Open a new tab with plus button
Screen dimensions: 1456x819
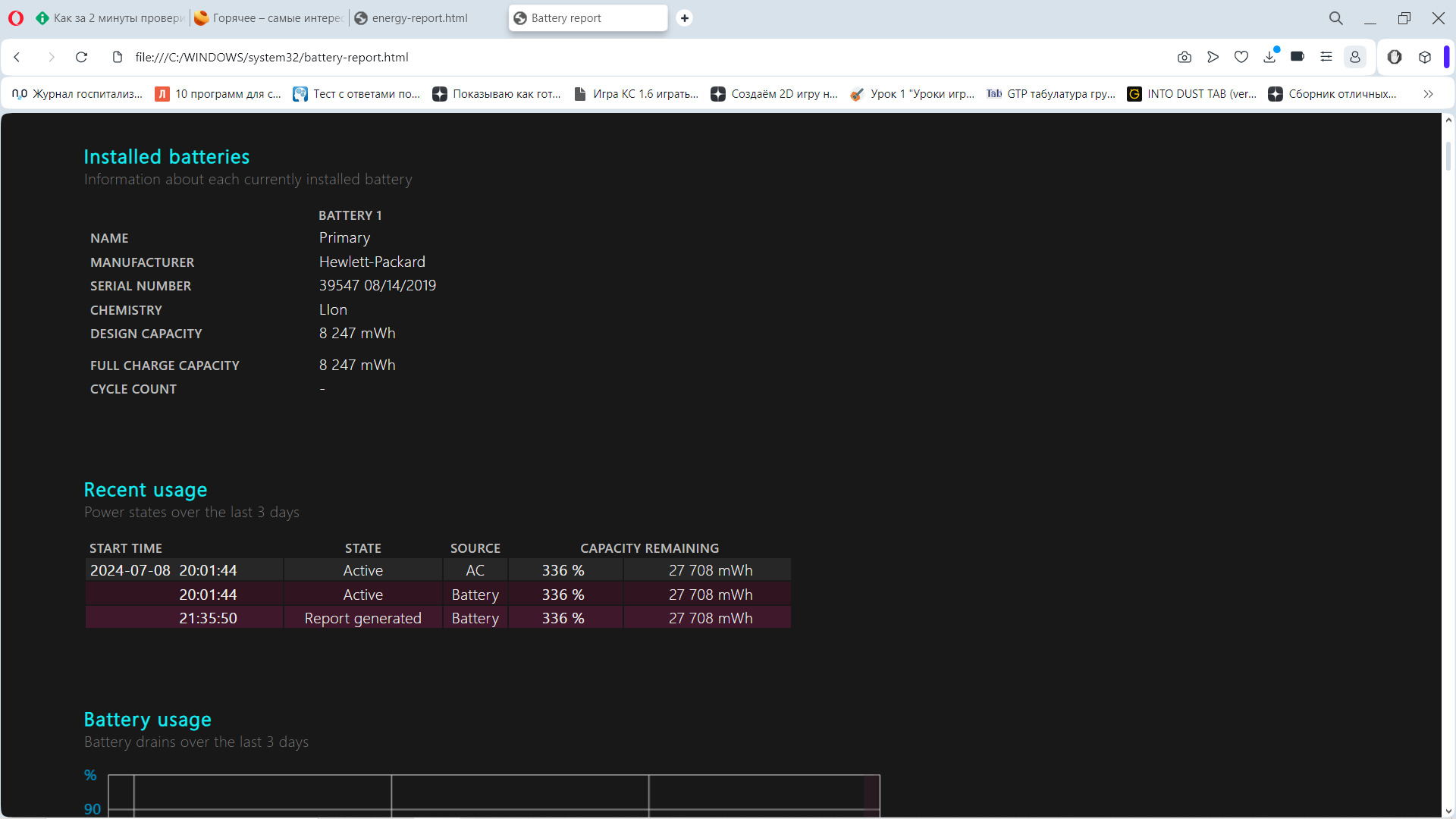(x=685, y=18)
